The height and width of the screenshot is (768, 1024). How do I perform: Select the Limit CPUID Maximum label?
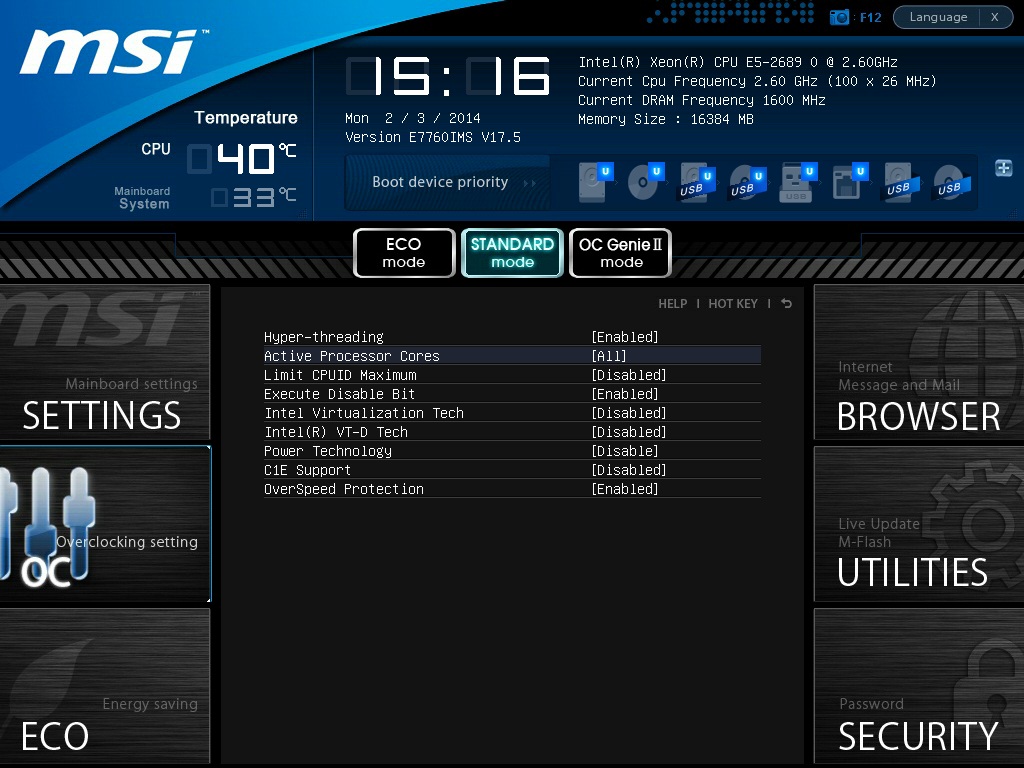(x=340, y=375)
